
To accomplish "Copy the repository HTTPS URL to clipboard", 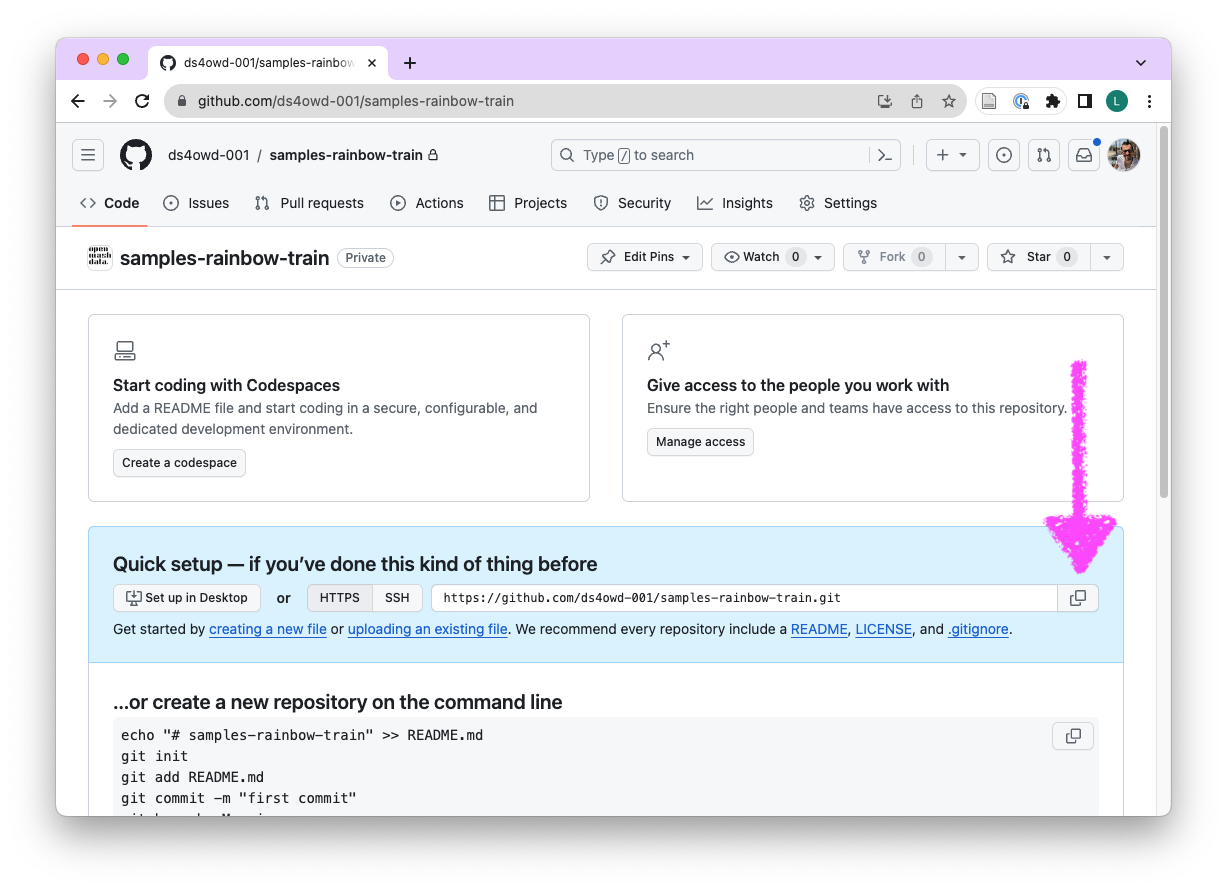I will 1077,598.
